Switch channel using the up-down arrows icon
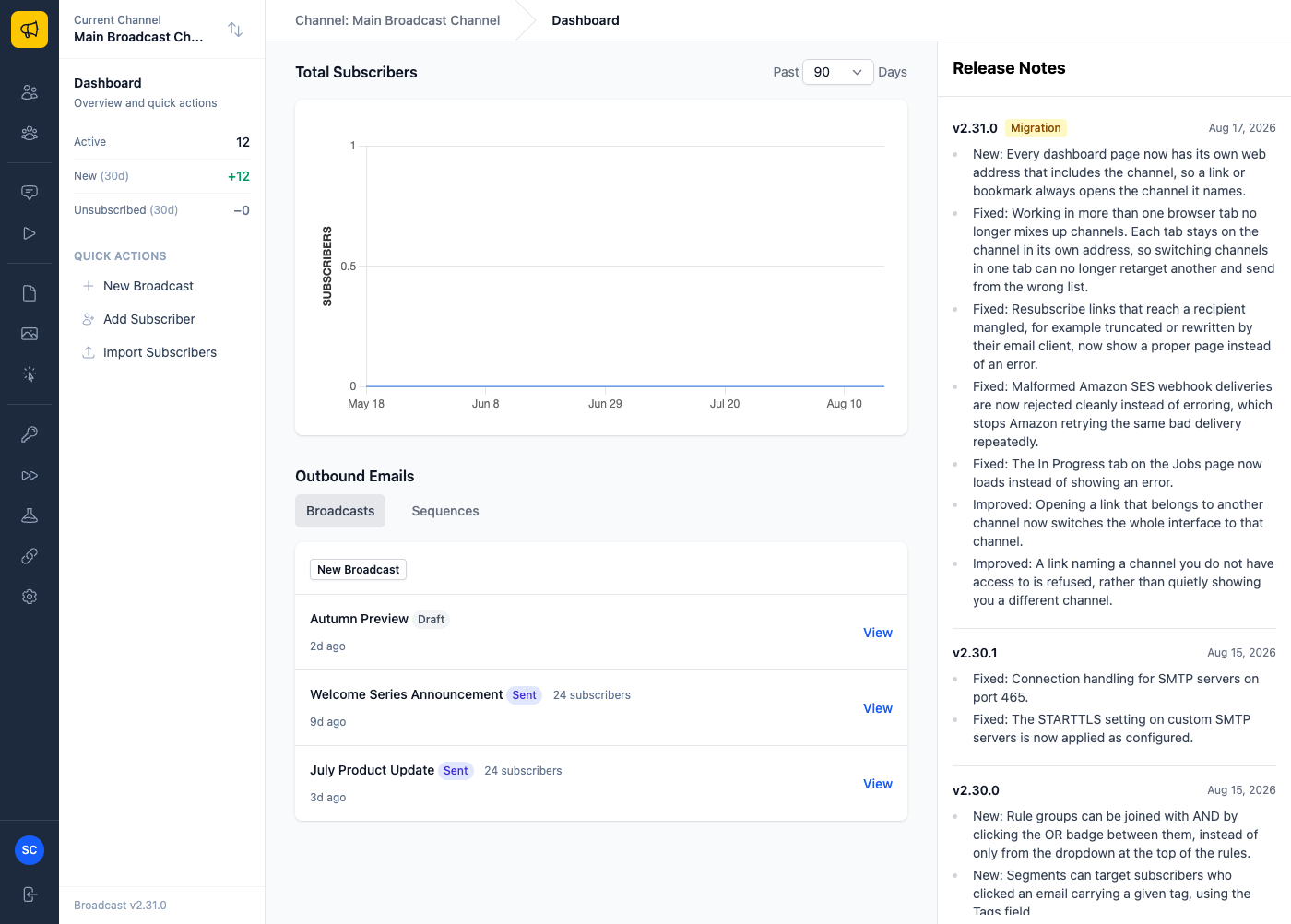1291x924 pixels. click(x=235, y=30)
